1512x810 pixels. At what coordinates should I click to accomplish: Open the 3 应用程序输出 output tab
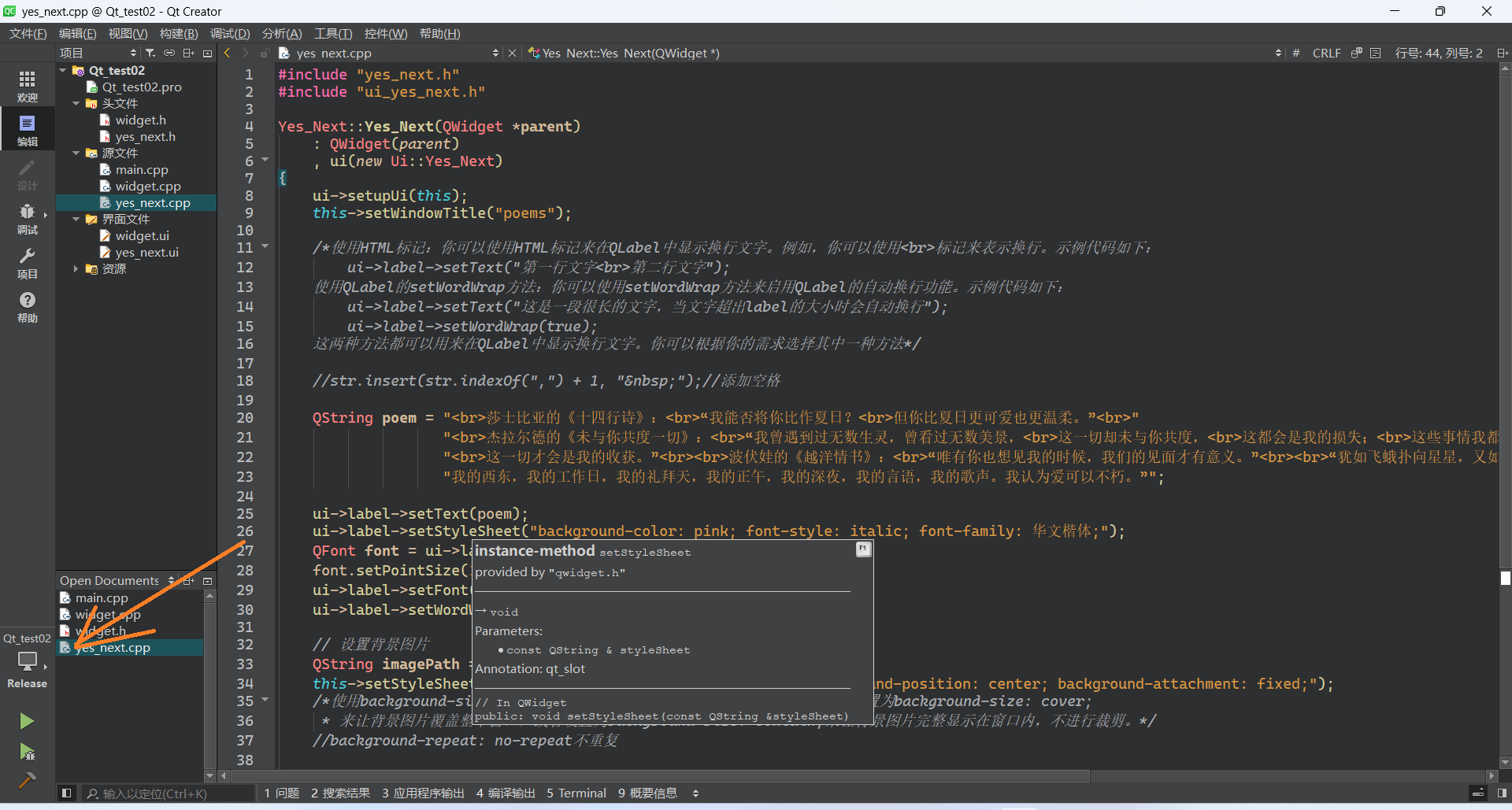[x=423, y=793]
